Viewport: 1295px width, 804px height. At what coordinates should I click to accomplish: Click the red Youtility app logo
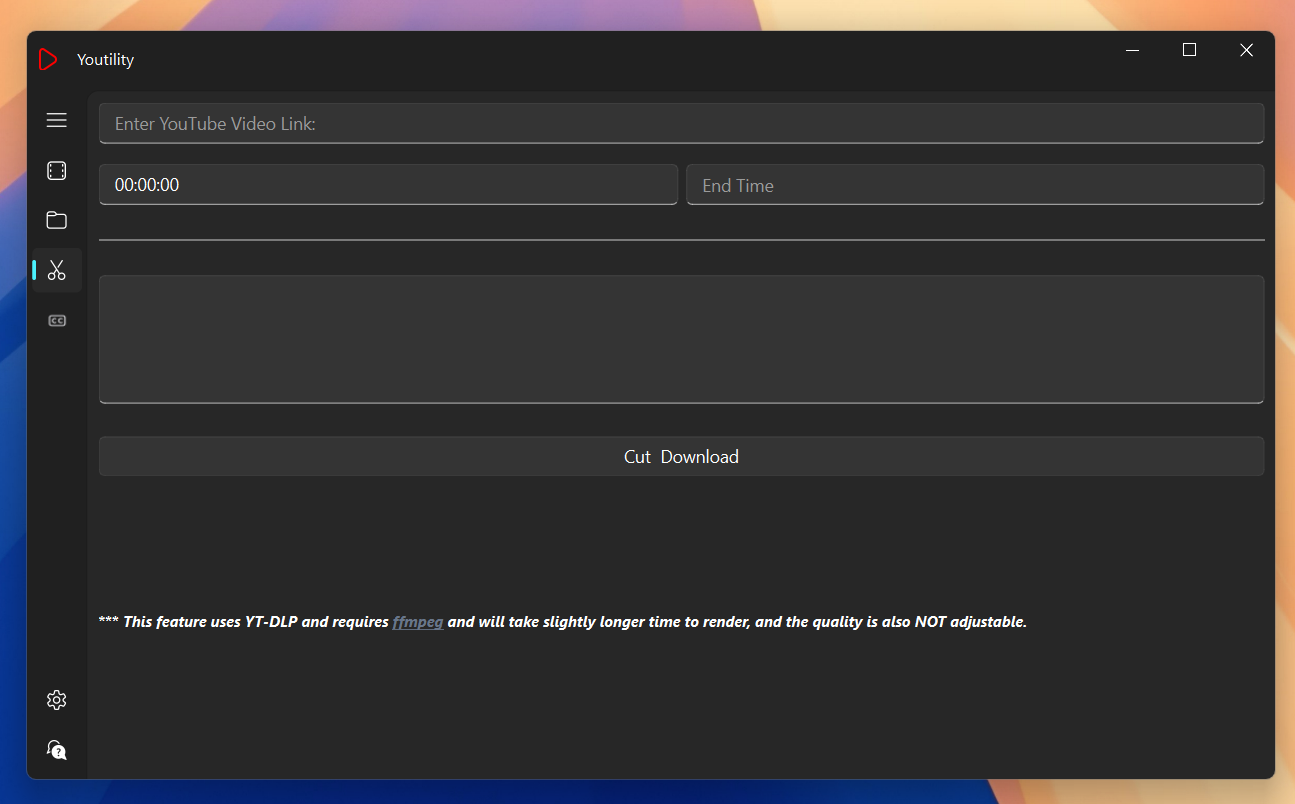[x=48, y=59]
